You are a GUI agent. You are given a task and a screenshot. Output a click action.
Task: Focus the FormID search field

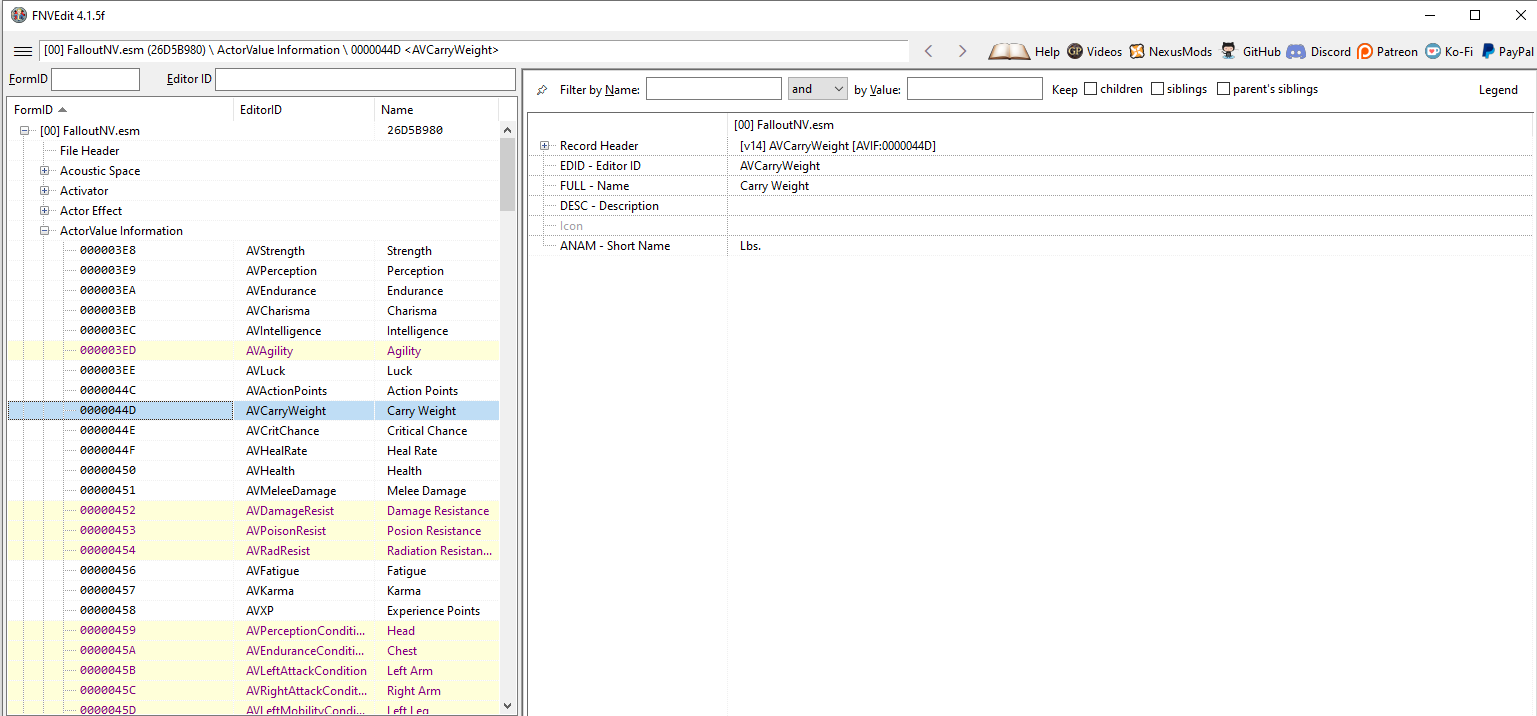(x=96, y=79)
